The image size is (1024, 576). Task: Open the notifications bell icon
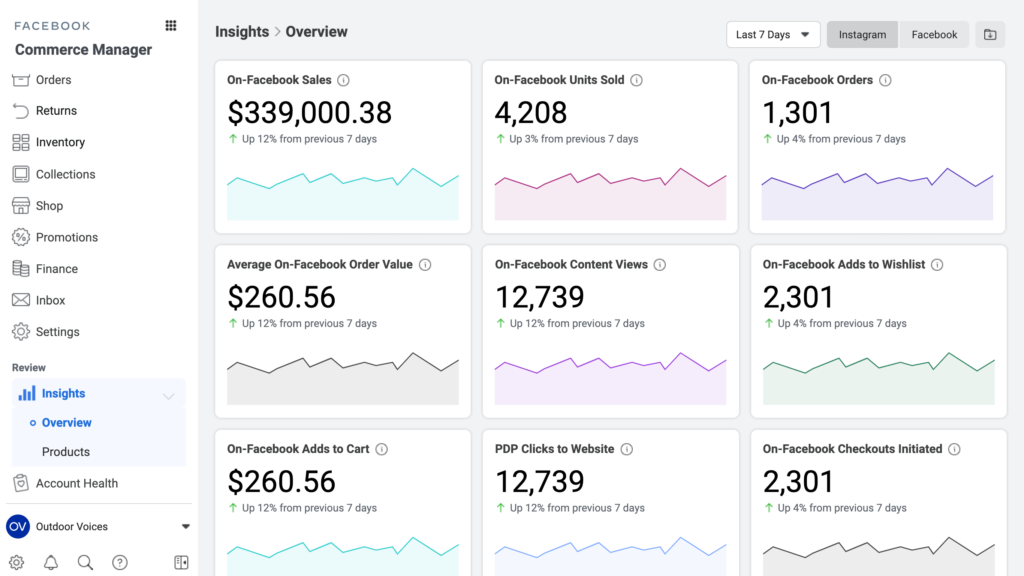point(51,562)
